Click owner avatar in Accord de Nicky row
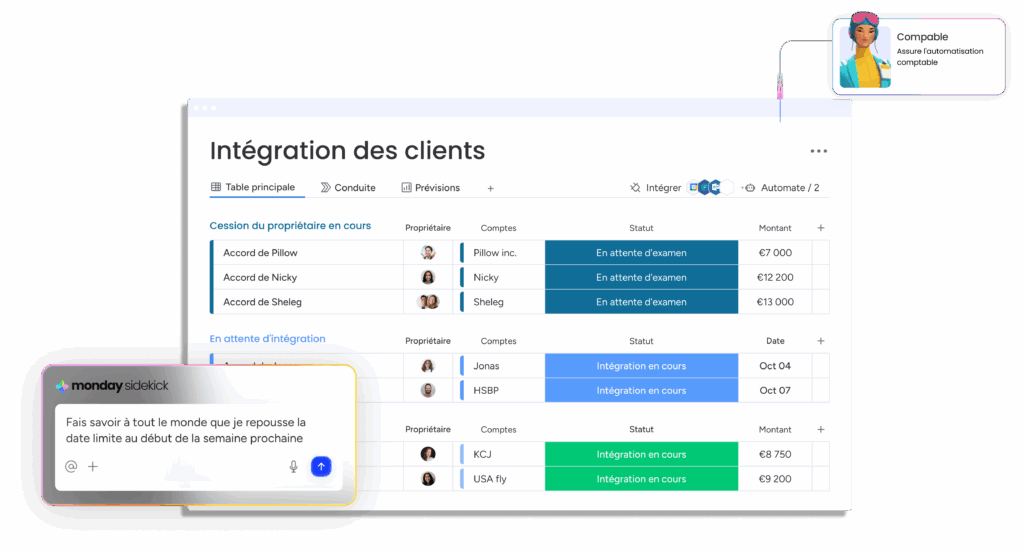This screenshot has height=551, width=1024. (x=428, y=277)
